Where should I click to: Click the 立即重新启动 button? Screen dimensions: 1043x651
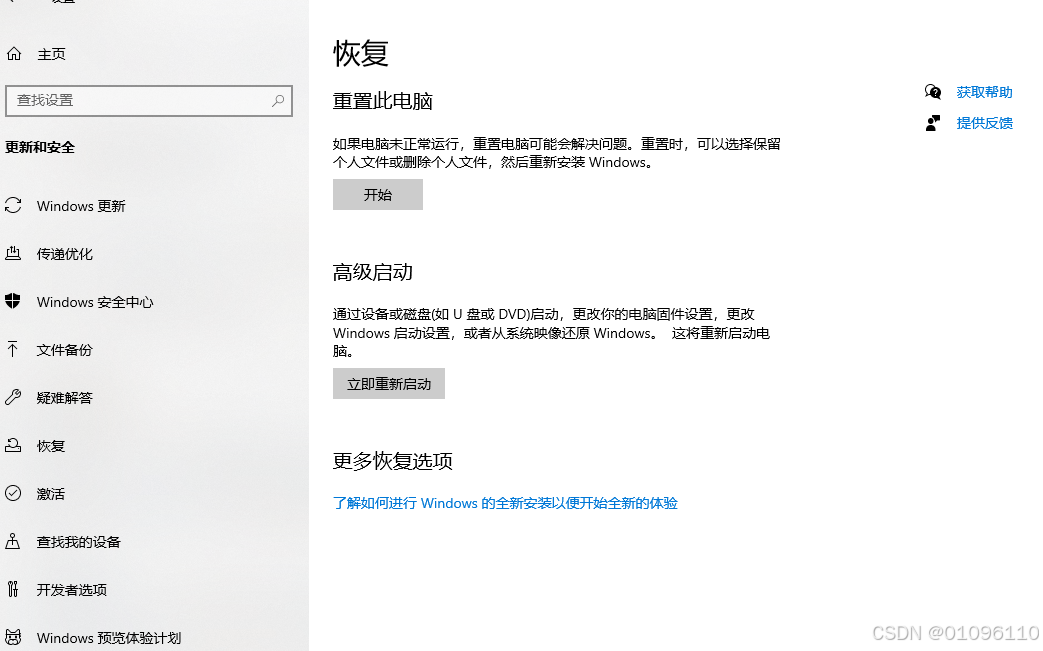pyautogui.click(x=388, y=384)
